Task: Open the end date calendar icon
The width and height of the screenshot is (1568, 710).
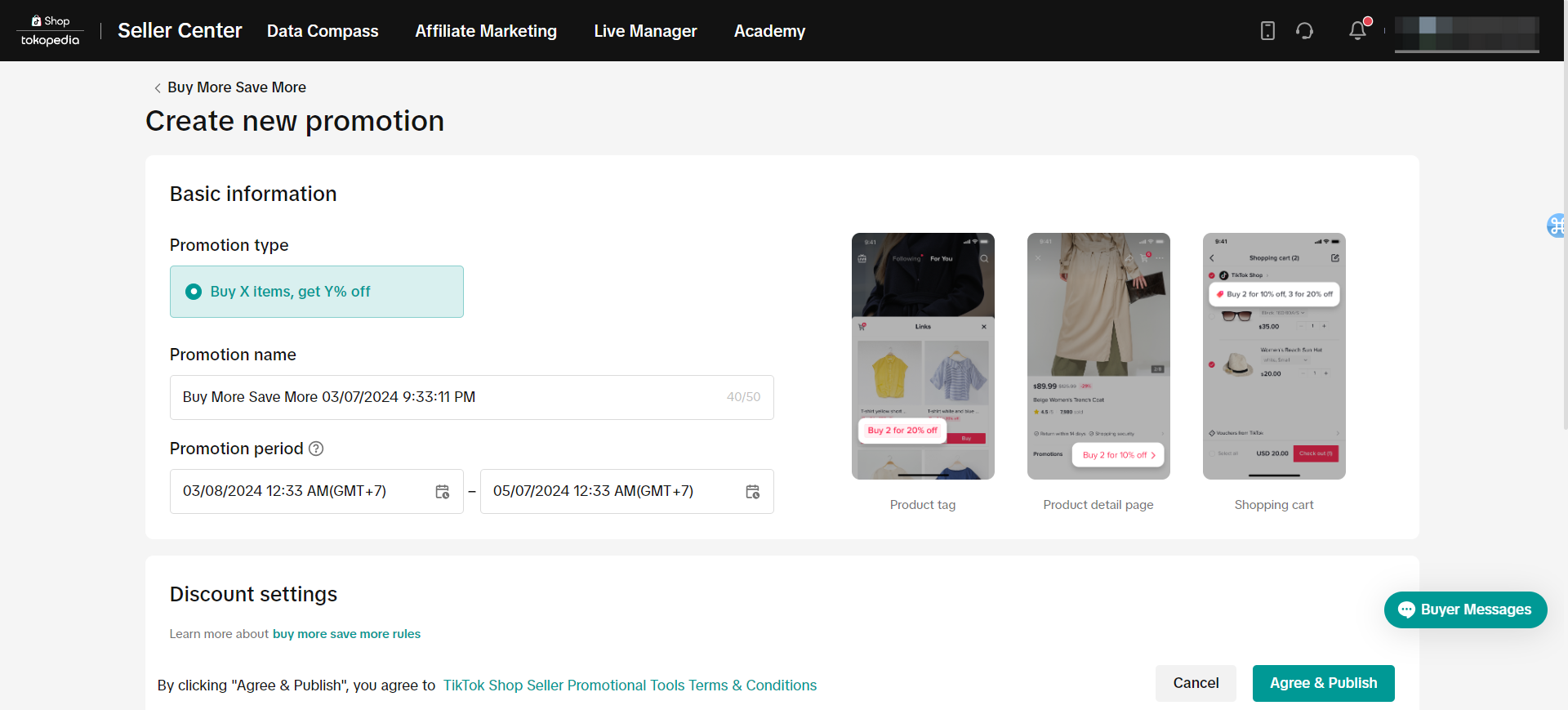Action: pos(752,492)
